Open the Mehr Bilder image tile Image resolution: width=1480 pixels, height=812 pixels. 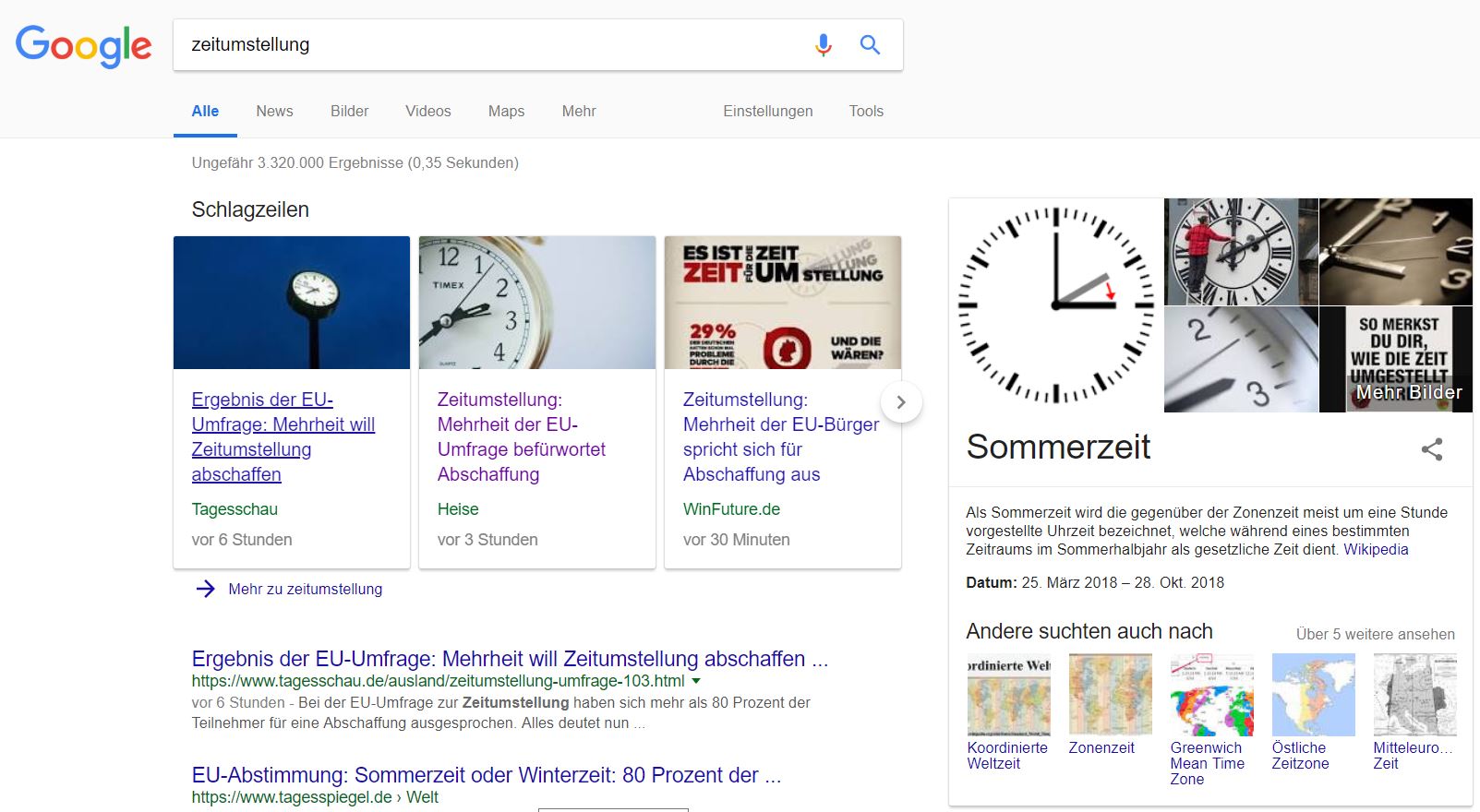(1396, 359)
